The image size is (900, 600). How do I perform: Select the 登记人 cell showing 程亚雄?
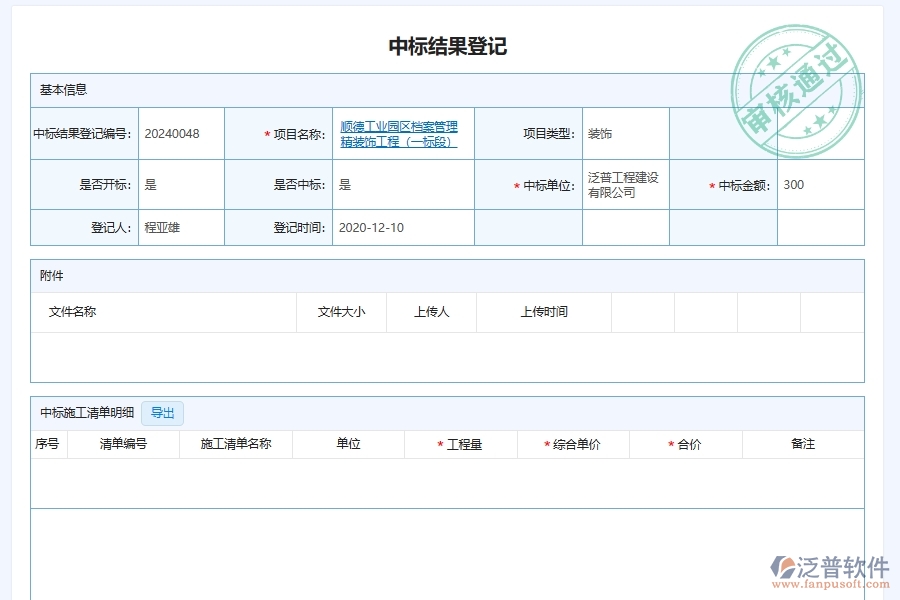coord(180,227)
